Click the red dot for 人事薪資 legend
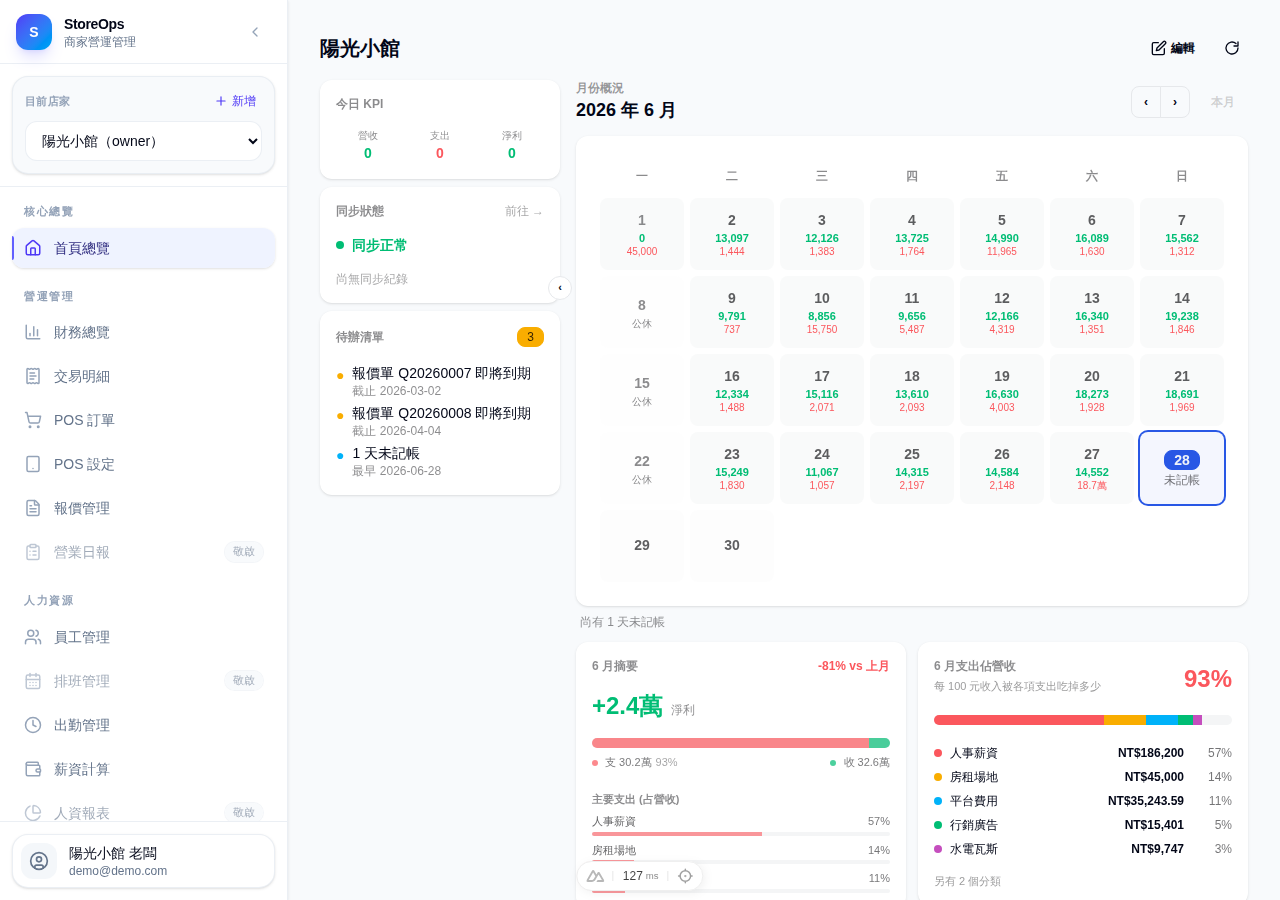This screenshot has width=1280, height=900. coord(938,753)
